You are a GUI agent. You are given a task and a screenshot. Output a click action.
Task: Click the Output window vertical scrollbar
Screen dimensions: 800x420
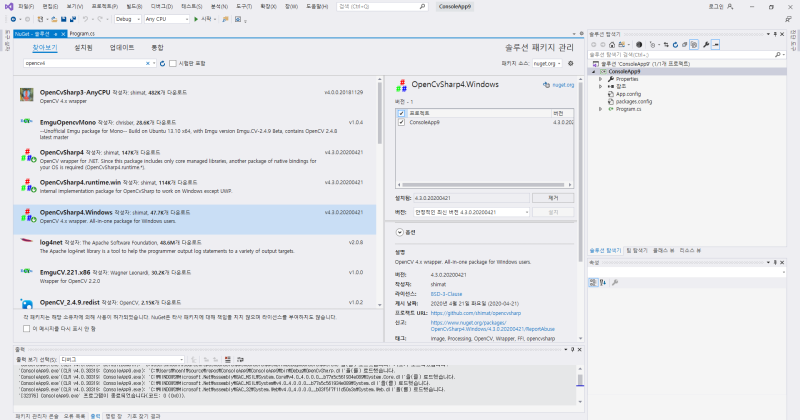(580, 385)
